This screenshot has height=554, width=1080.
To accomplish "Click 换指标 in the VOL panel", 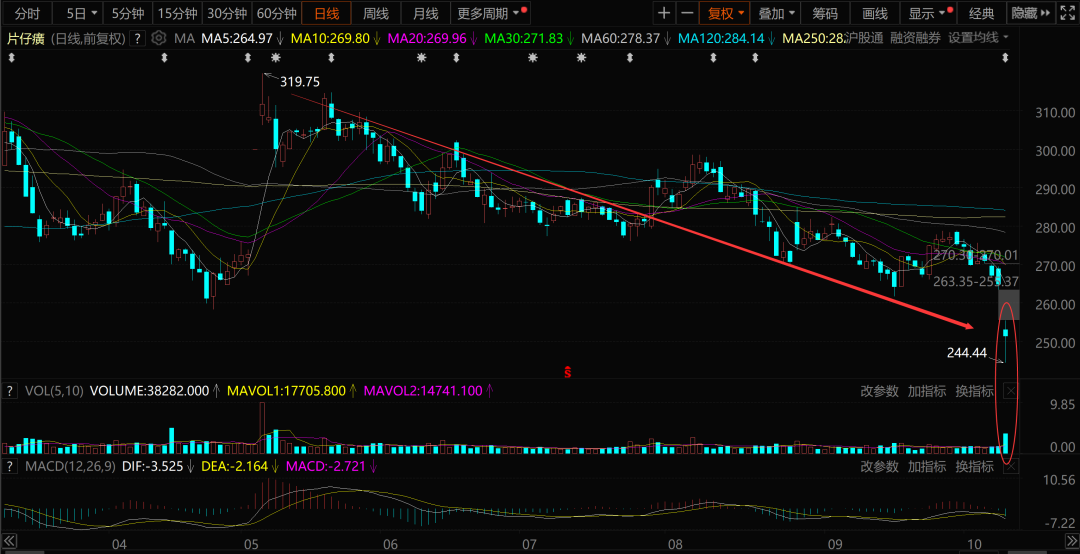I will [975, 391].
